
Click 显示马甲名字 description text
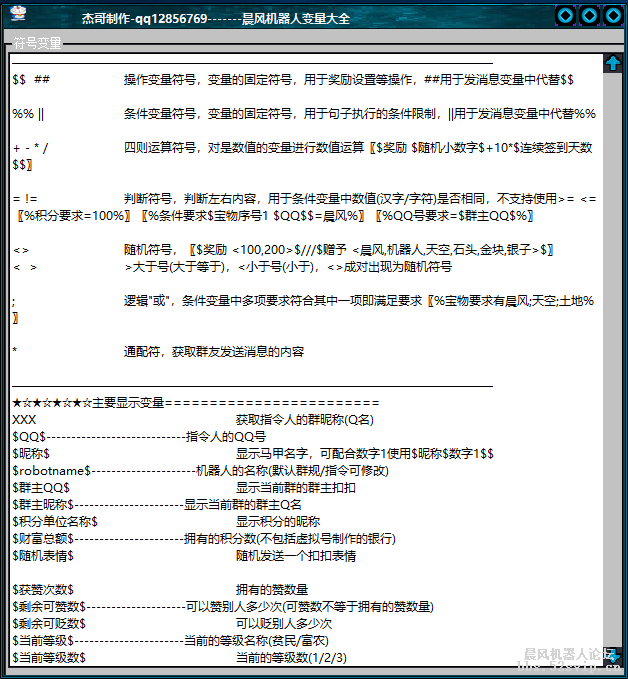tap(365, 454)
